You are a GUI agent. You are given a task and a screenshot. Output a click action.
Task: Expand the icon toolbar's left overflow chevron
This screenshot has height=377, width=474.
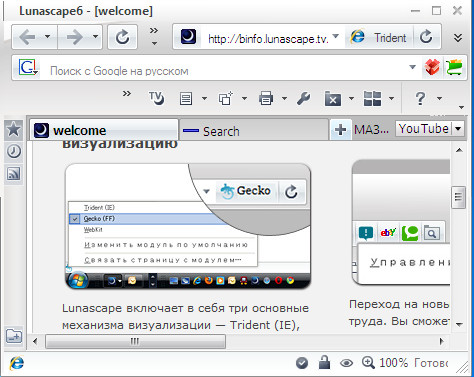(x=127, y=94)
